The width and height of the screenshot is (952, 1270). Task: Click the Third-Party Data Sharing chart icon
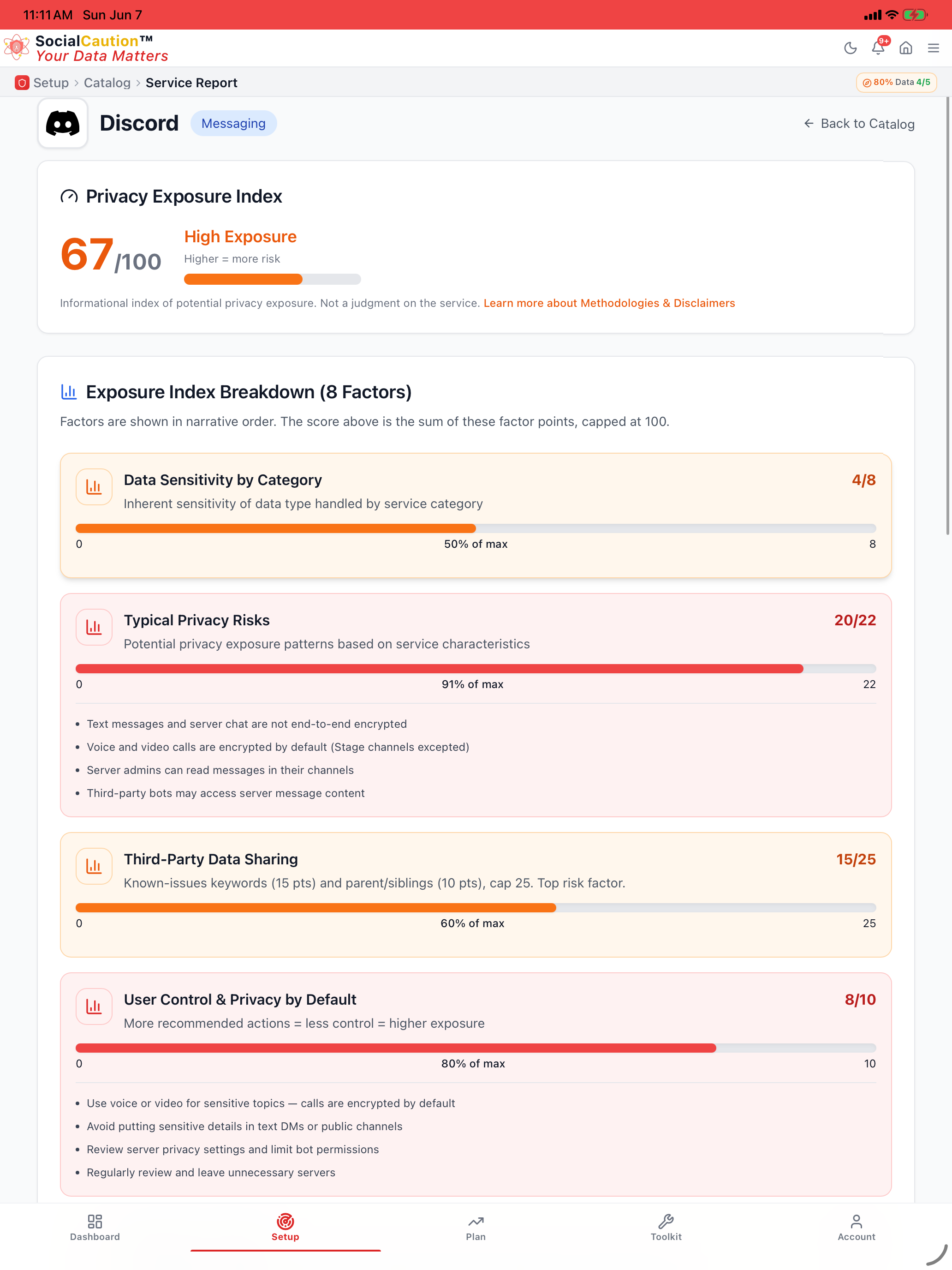(x=94, y=866)
